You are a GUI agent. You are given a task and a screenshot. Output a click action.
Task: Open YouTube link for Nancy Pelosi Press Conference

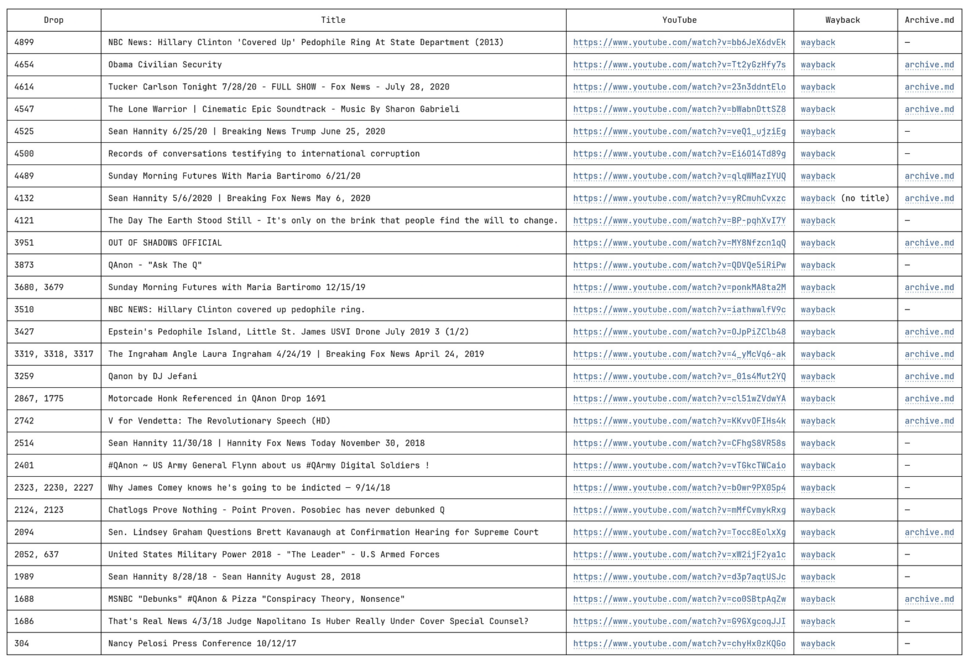pyautogui.click(x=679, y=644)
